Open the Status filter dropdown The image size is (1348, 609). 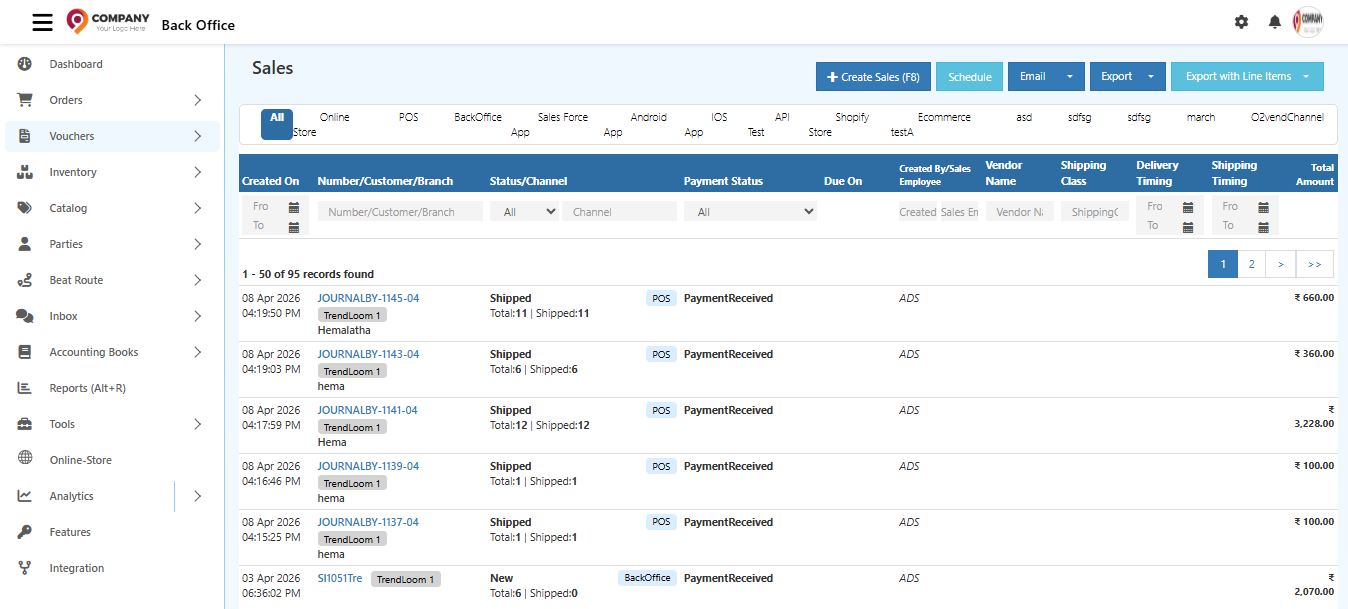(x=524, y=211)
